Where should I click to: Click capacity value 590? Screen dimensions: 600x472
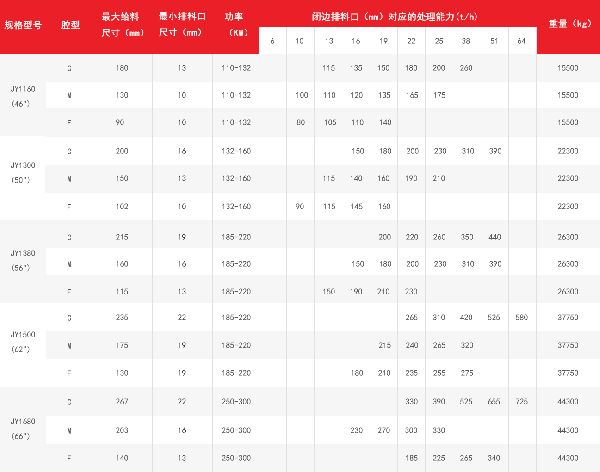pos(522,317)
